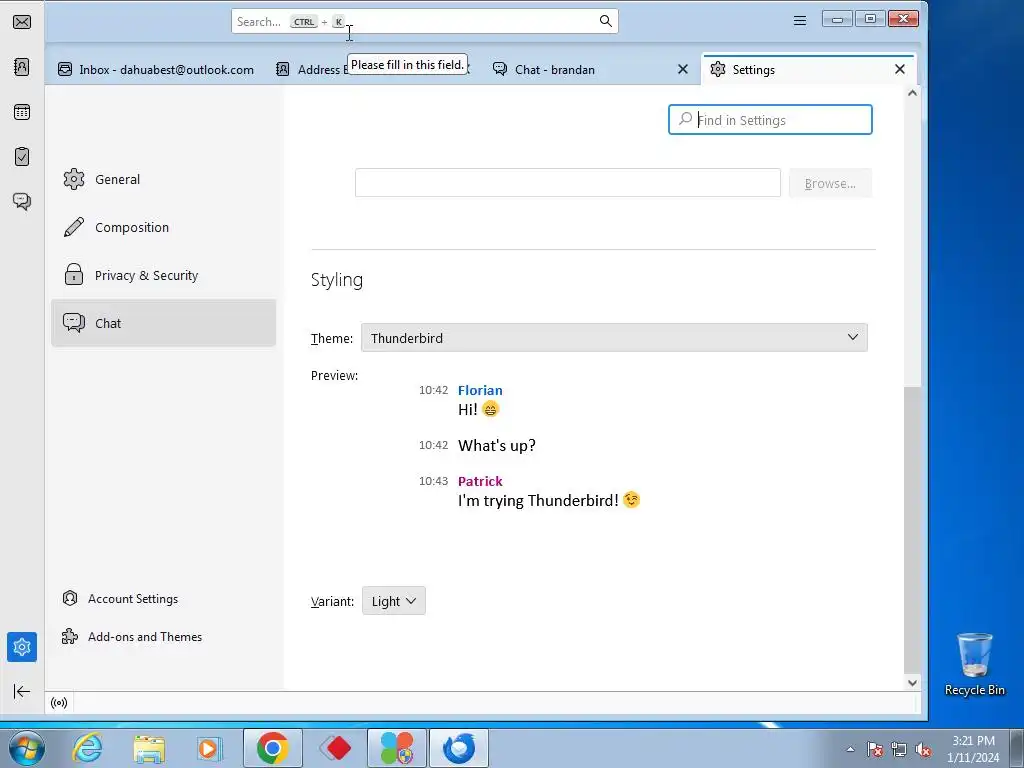
Task: Open Composition settings category
Action: click(x=163, y=227)
